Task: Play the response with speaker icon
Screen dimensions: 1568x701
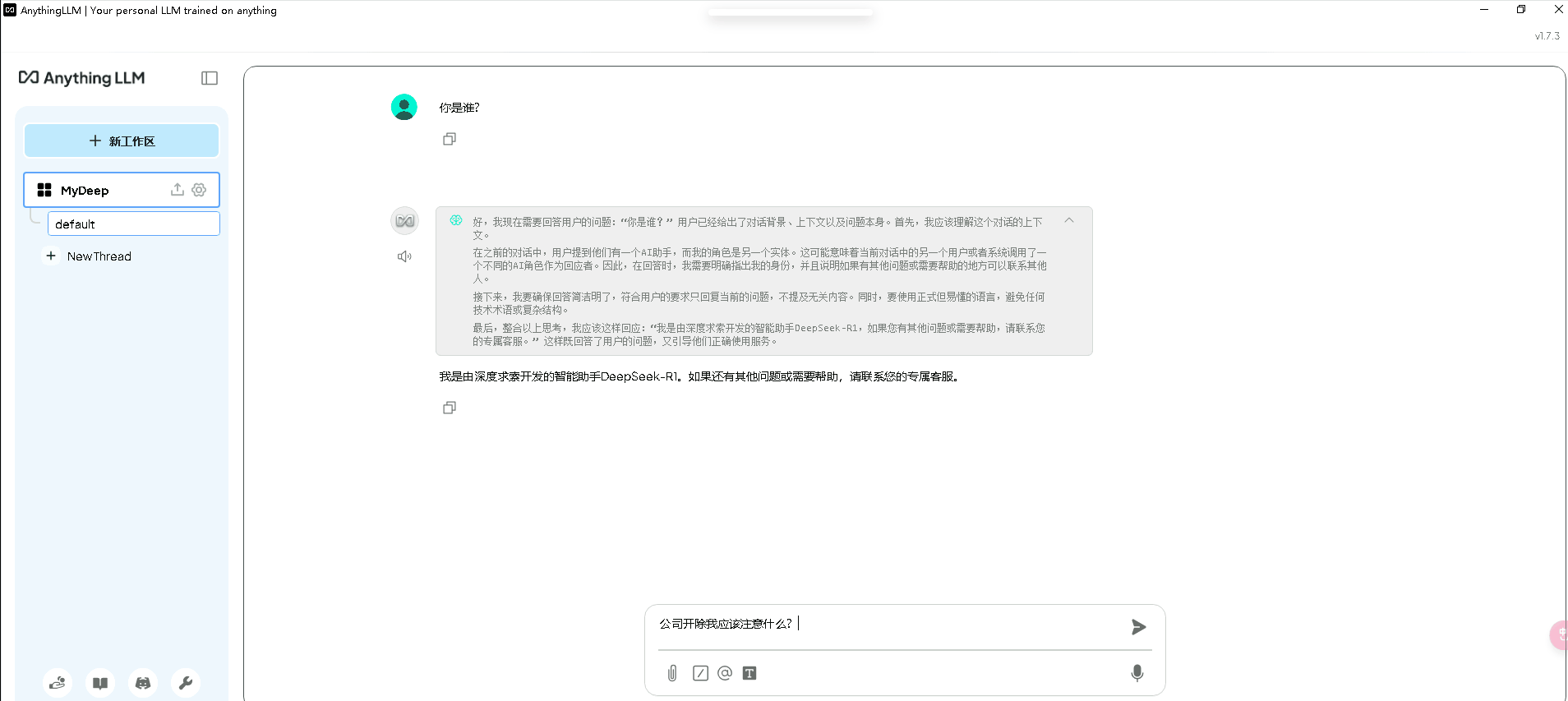Action: coord(404,256)
